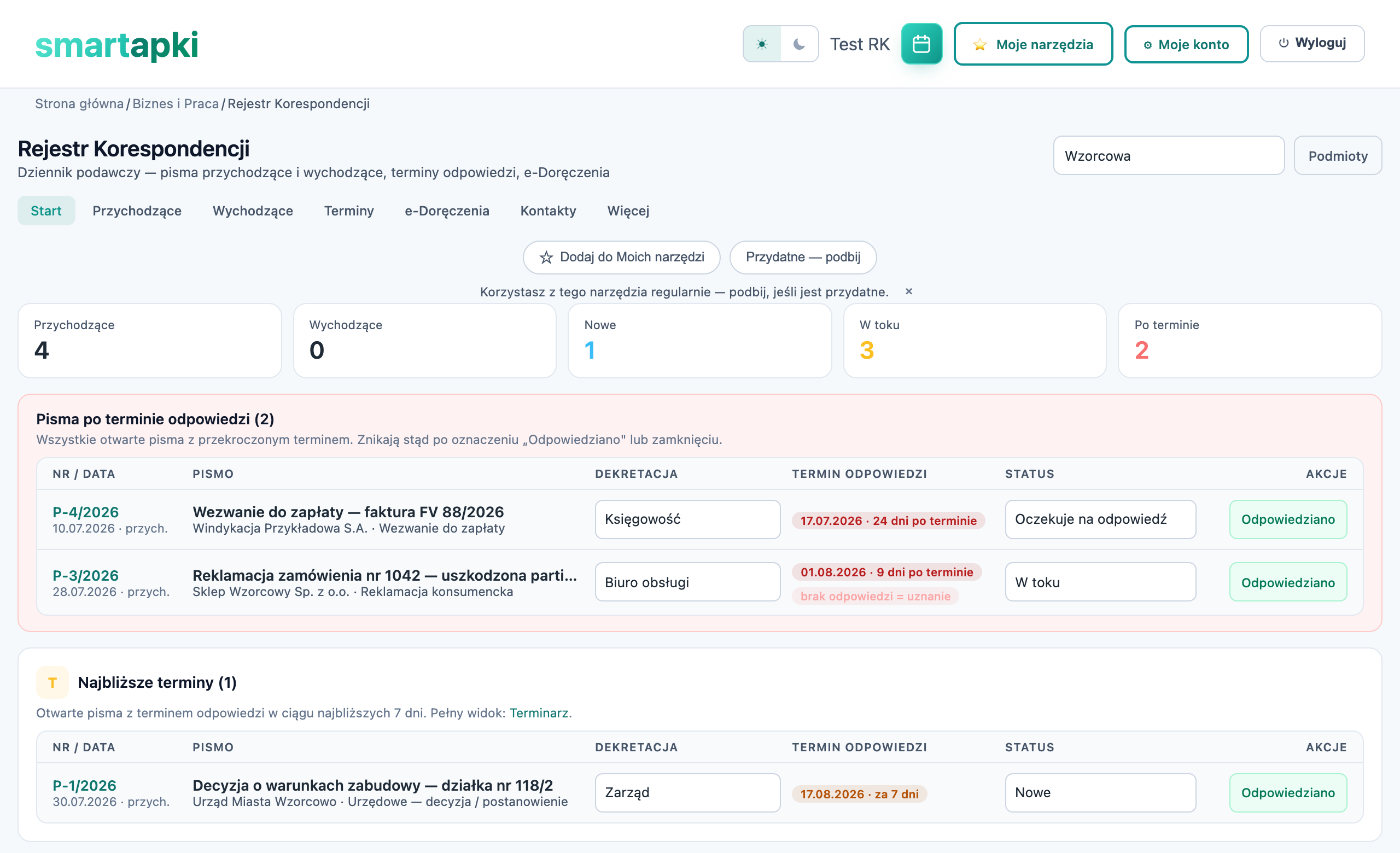Change Biuro obsługi dekretacja dropdown

(x=687, y=582)
